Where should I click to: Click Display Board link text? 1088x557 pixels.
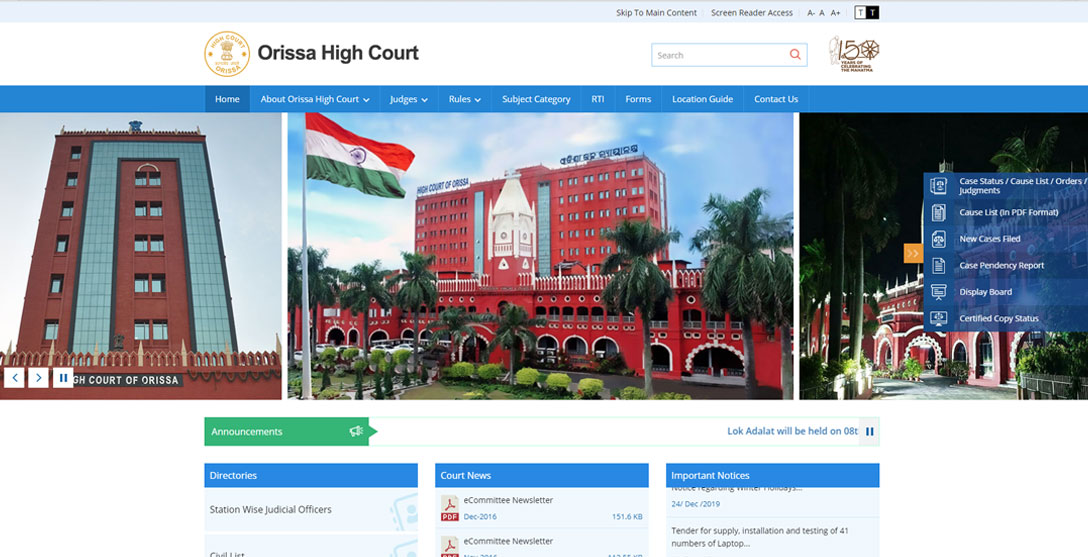point(985,292)
